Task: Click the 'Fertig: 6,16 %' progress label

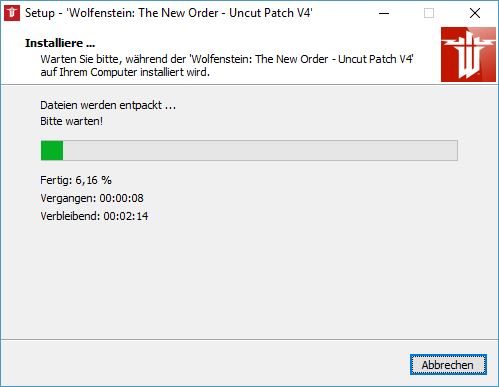Action: pos(76,180)
